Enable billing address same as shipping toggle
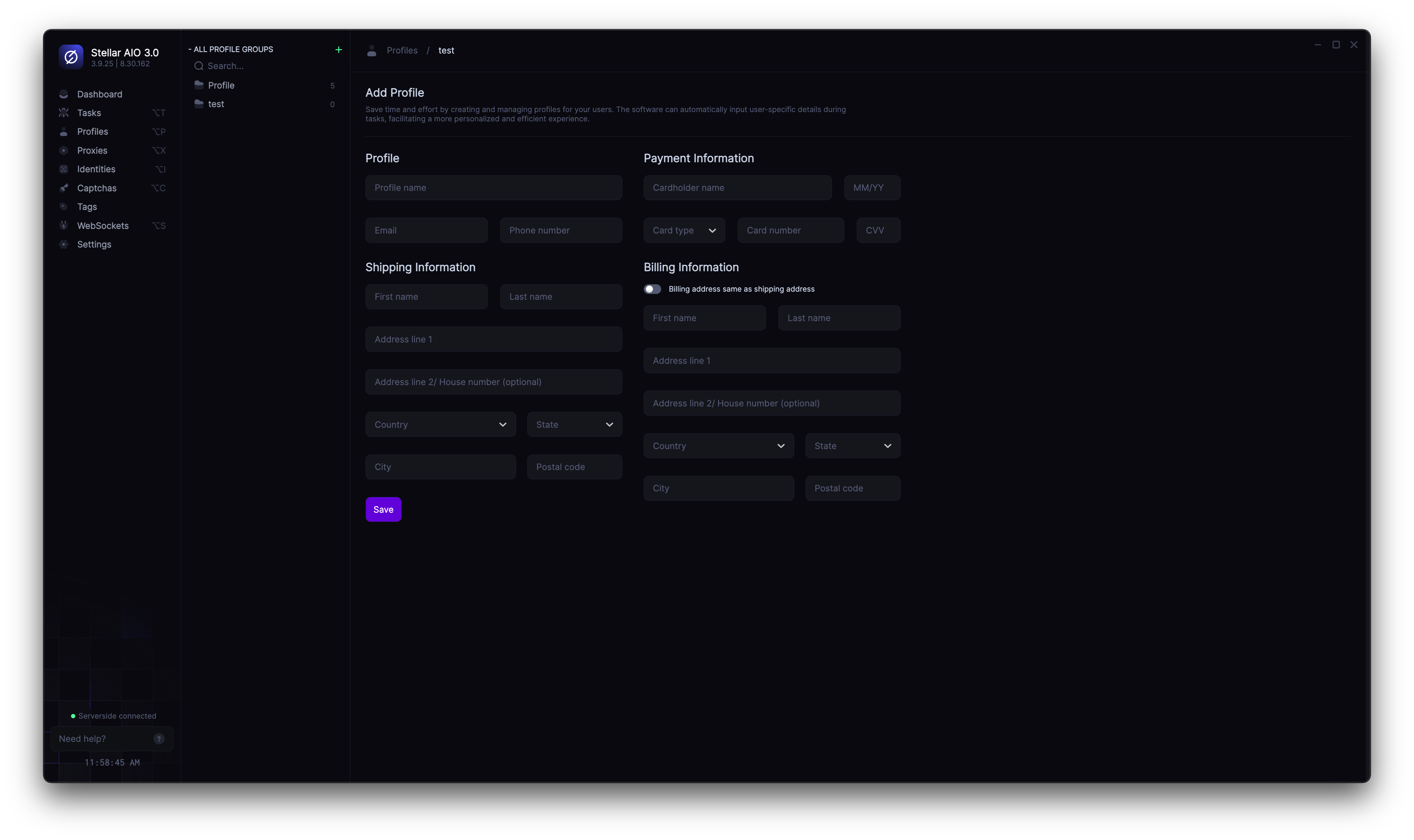This screenshot has height=840, width=1414. point(652,289)
